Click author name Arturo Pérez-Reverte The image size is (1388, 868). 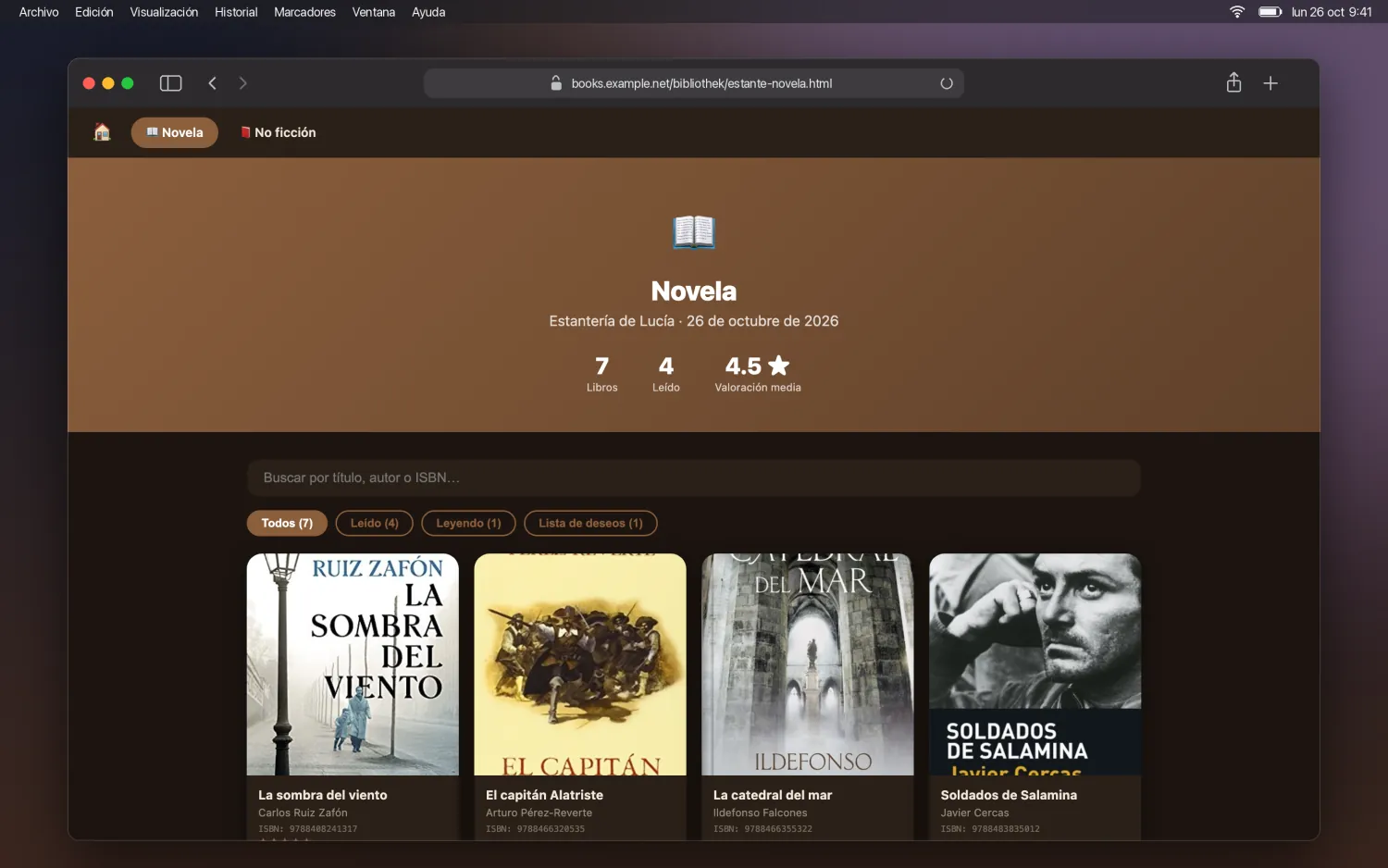coord(539,812)
